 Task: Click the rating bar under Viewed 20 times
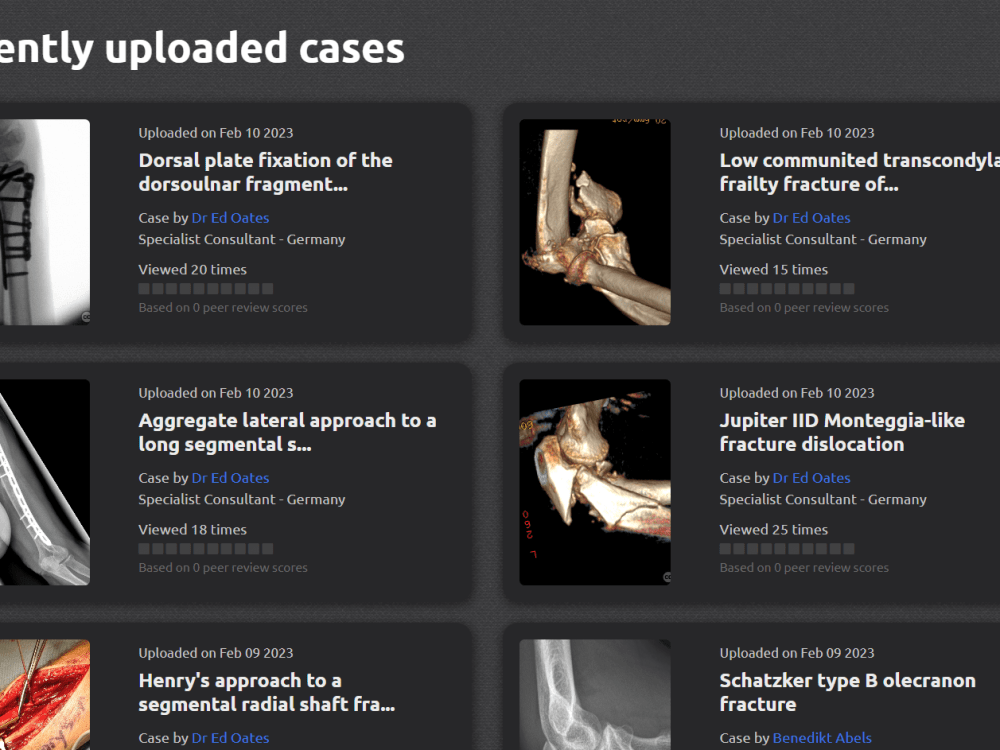tap(206, 289)
